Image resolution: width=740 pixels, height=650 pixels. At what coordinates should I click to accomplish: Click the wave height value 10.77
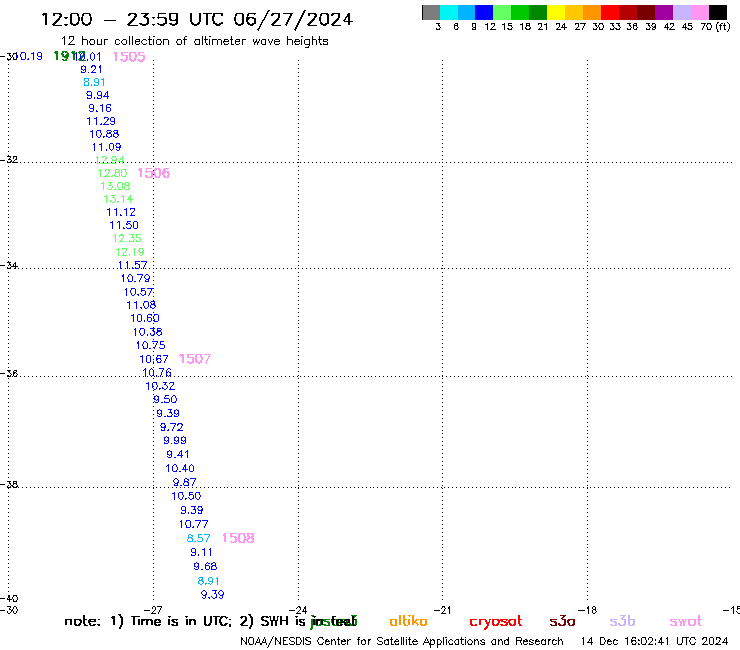[x=193, y=524]
